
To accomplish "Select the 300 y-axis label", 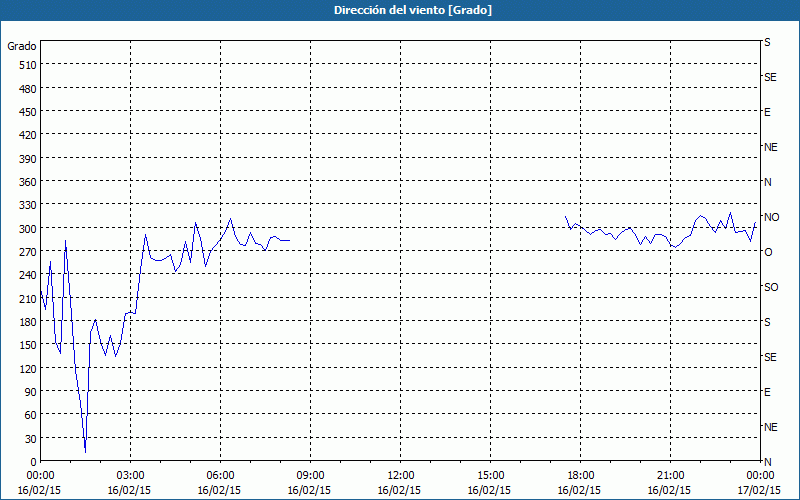I will point(28,229).
